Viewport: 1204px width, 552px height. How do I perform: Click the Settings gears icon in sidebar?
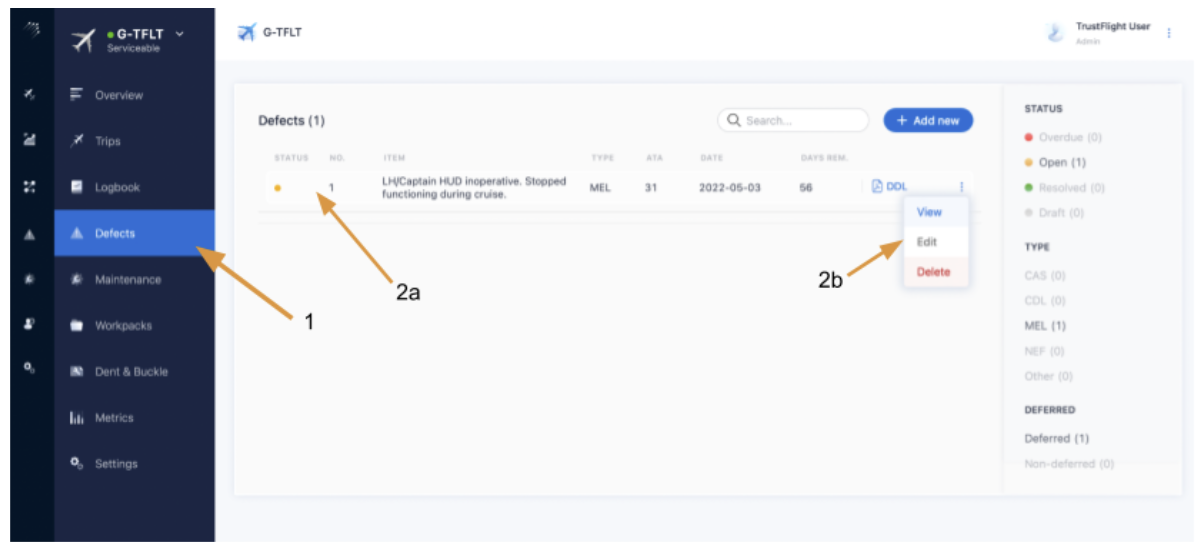[x=76, y=464]
